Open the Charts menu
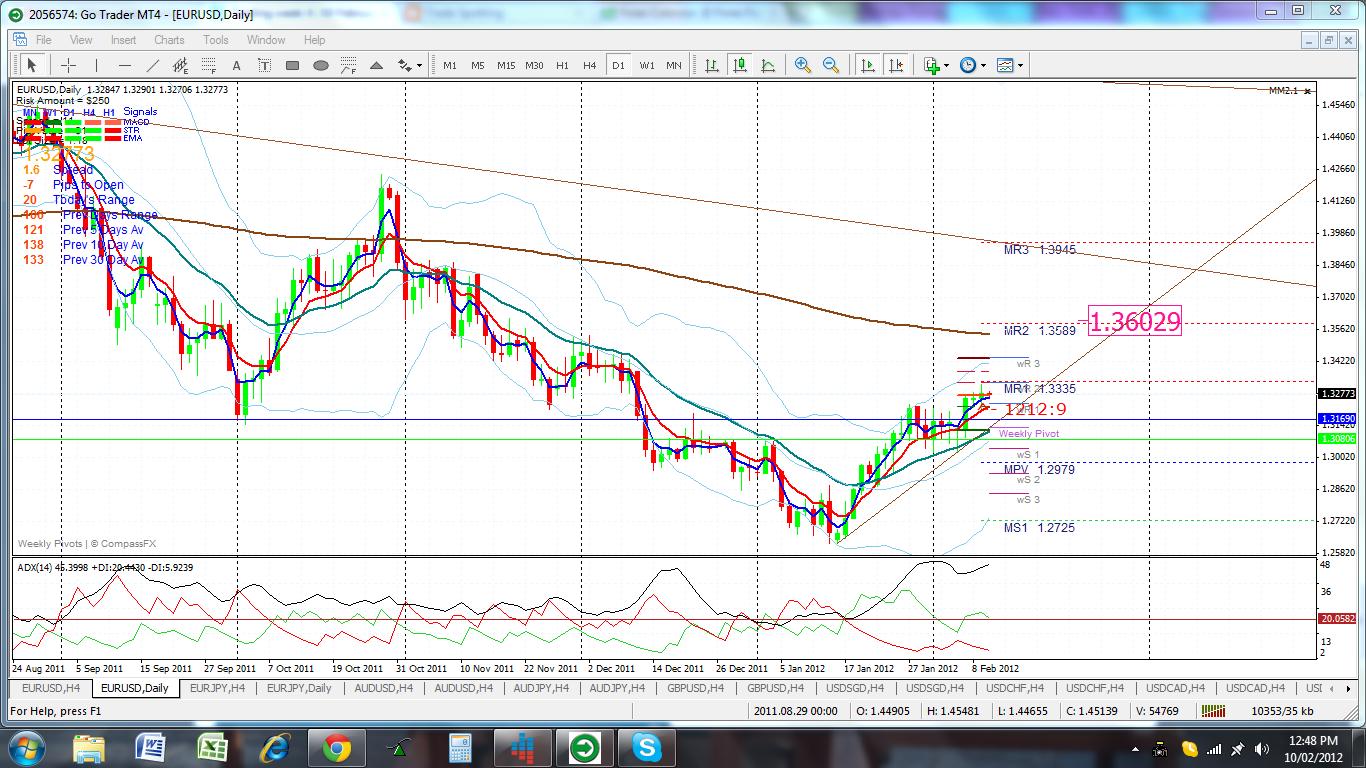 coord(169,40)
